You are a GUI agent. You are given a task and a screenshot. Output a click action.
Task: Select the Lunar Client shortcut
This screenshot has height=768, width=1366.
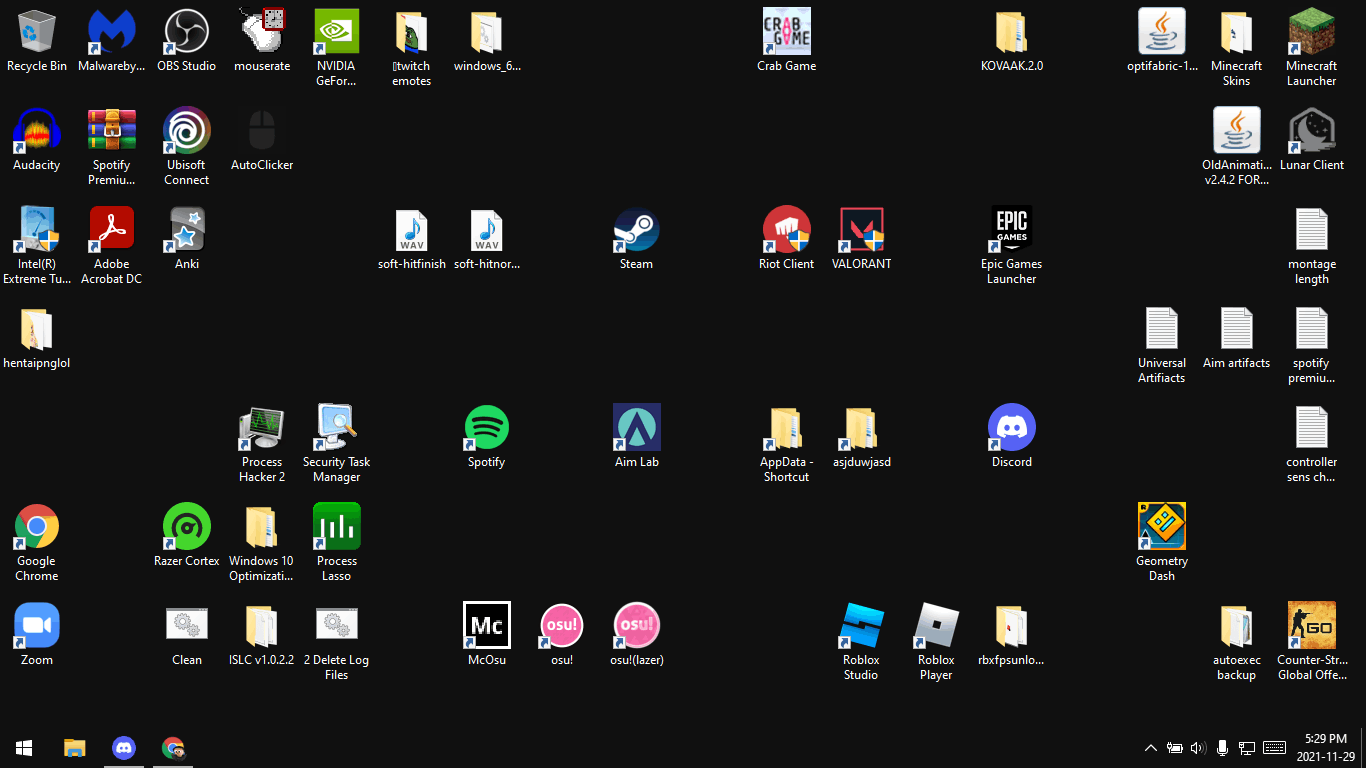point(1312,131)
